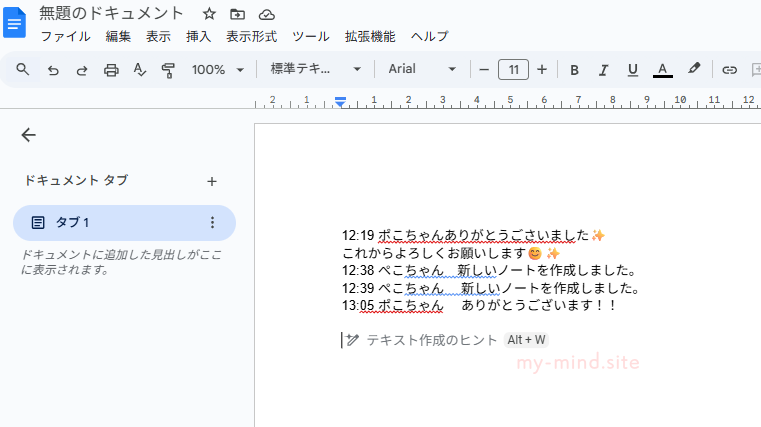Open the zoom 100% dropdown
Viewport: 761px width, 427px height.
pyautogui.click(x=217, y=70)
